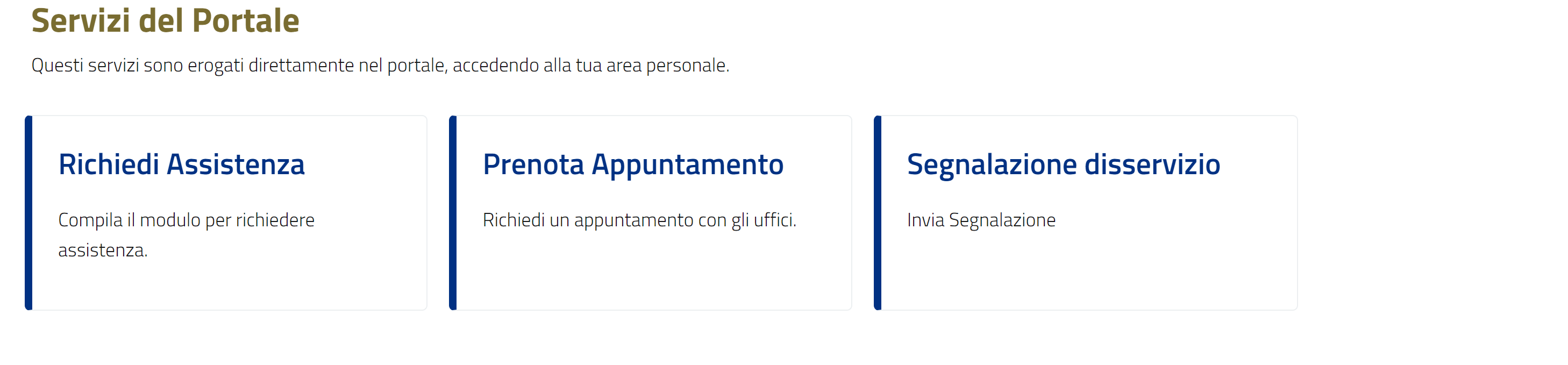This screenshot has width=1568, height=365.
Task: Click the word 'Richiedi' in first card title
Action: [x=109, y=165]
